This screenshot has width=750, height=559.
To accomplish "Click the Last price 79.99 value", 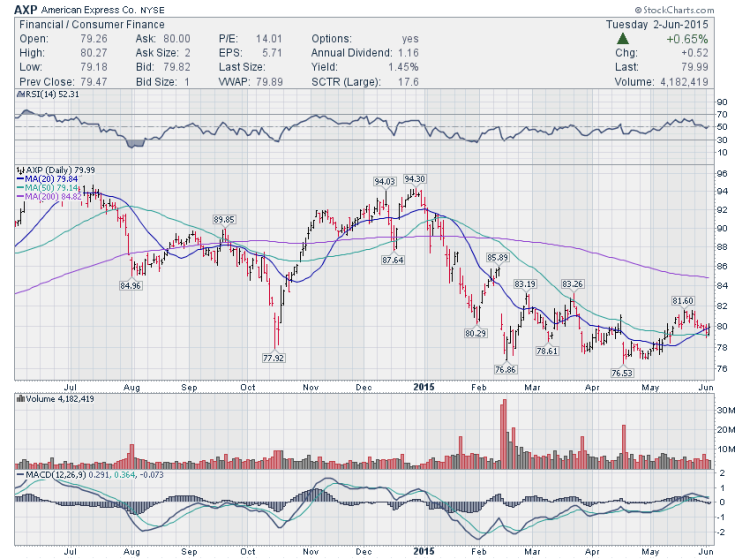I will [x=695, y=67].
